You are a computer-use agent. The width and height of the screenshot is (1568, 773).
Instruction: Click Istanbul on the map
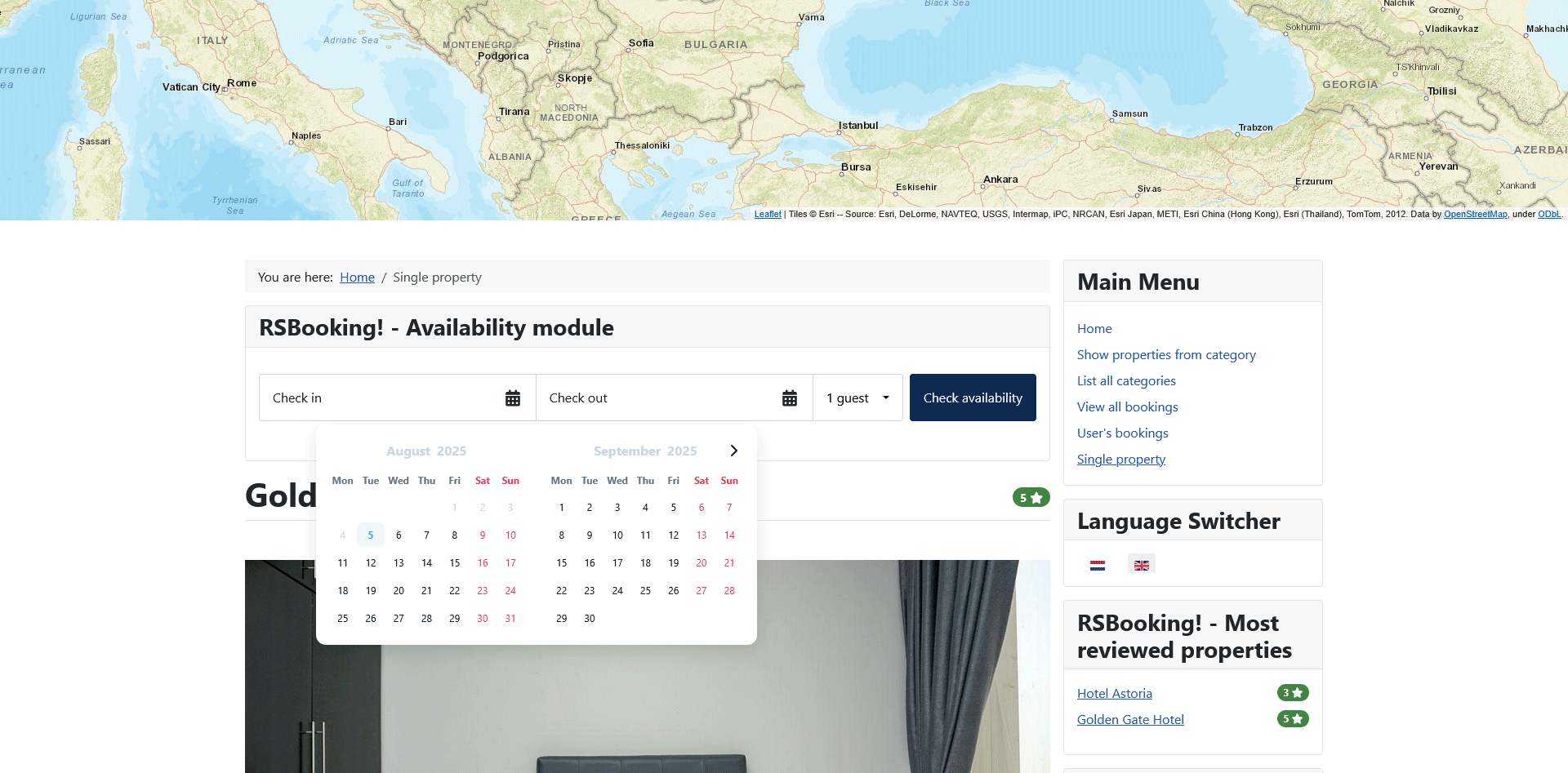pos(857,125)
